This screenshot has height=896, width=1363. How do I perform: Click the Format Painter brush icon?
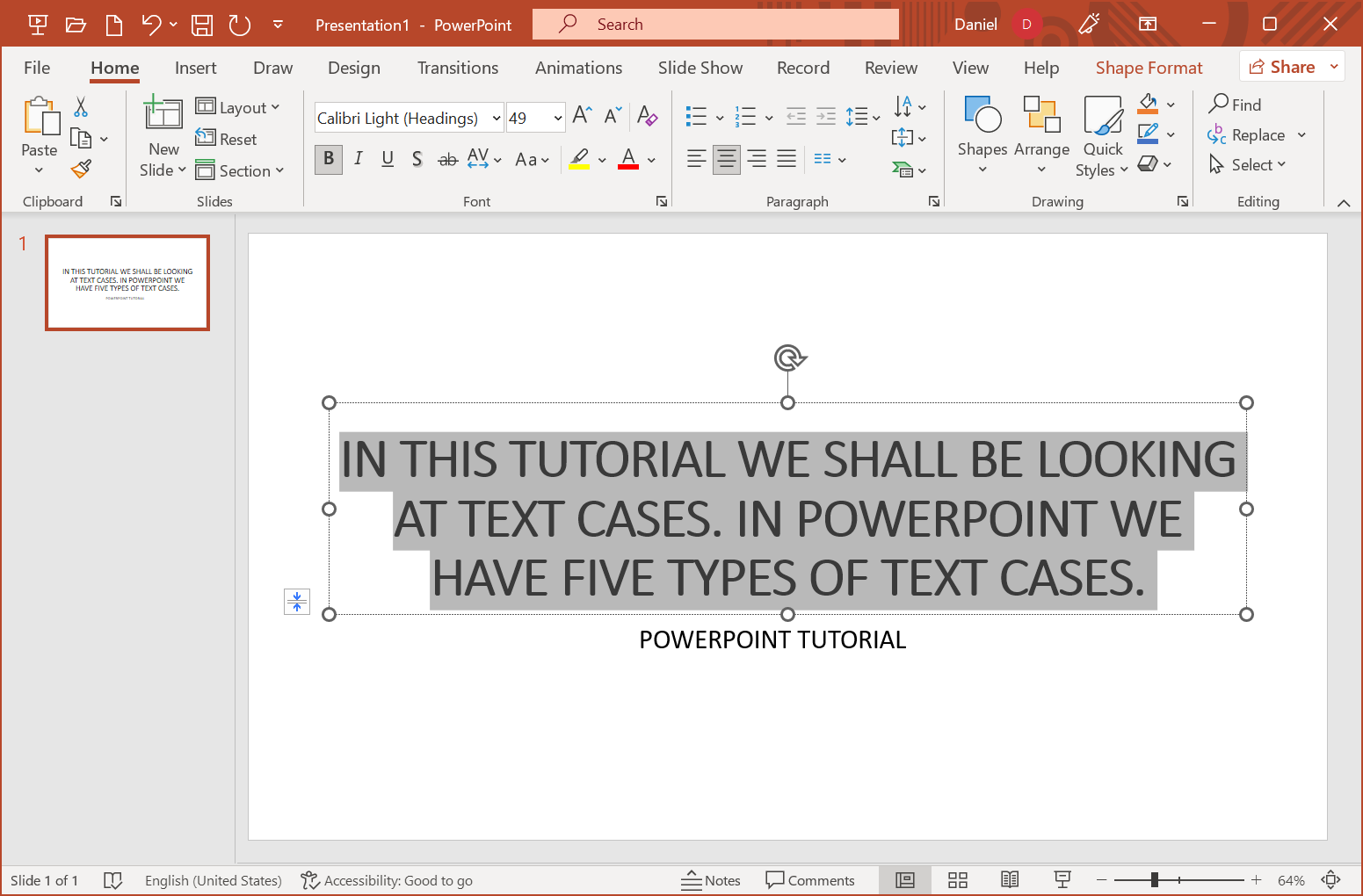point(82,169)
